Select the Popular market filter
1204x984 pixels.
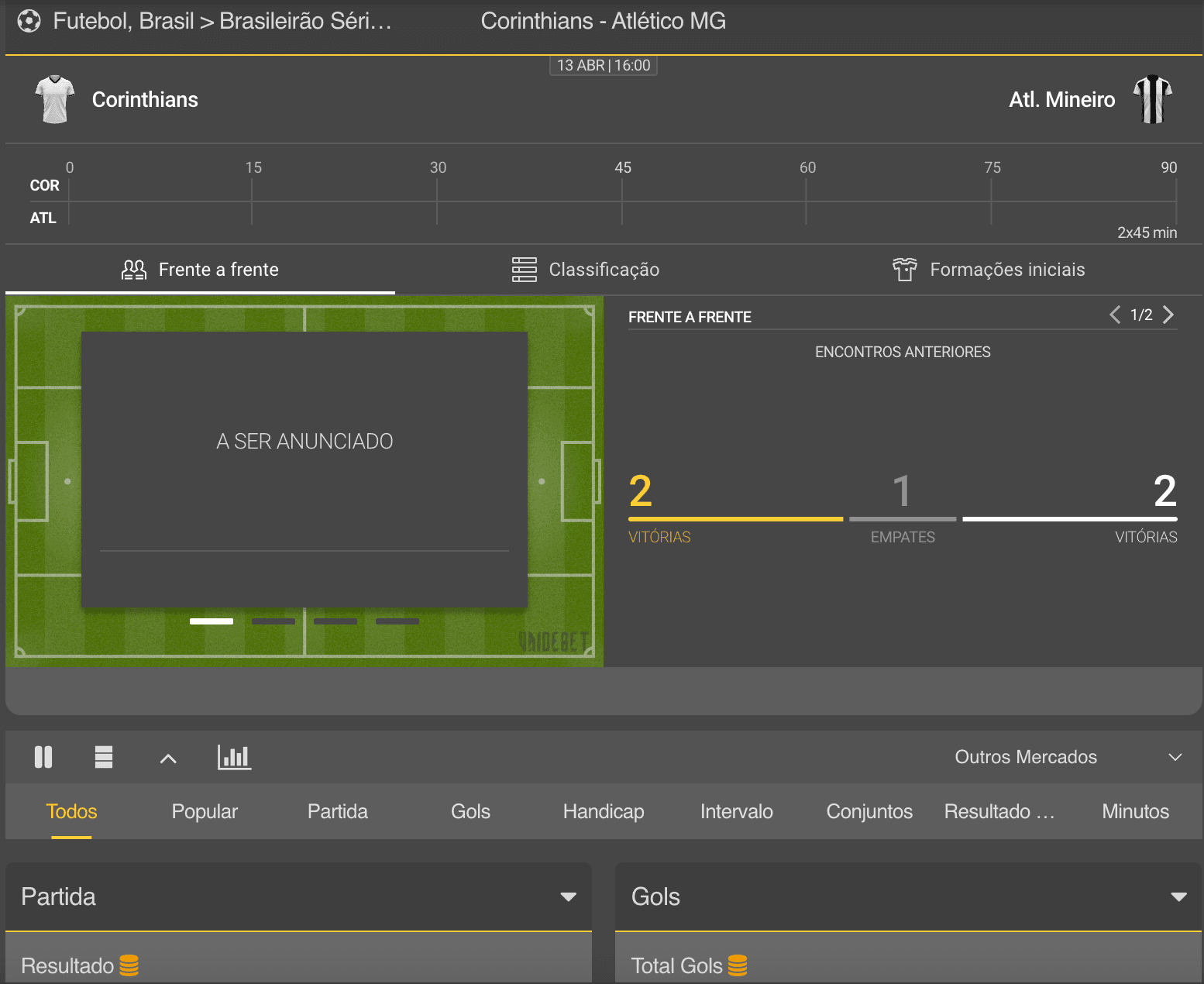click(x=205, y=811)
